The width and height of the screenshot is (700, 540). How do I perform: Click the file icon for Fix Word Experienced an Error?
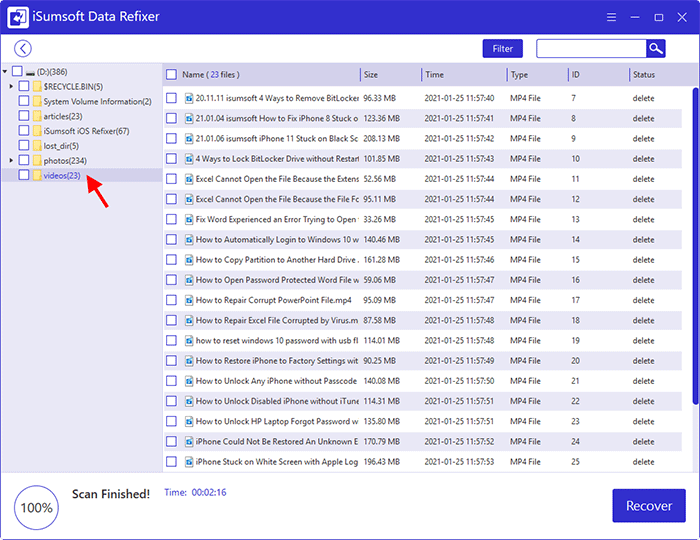[189, 219]
